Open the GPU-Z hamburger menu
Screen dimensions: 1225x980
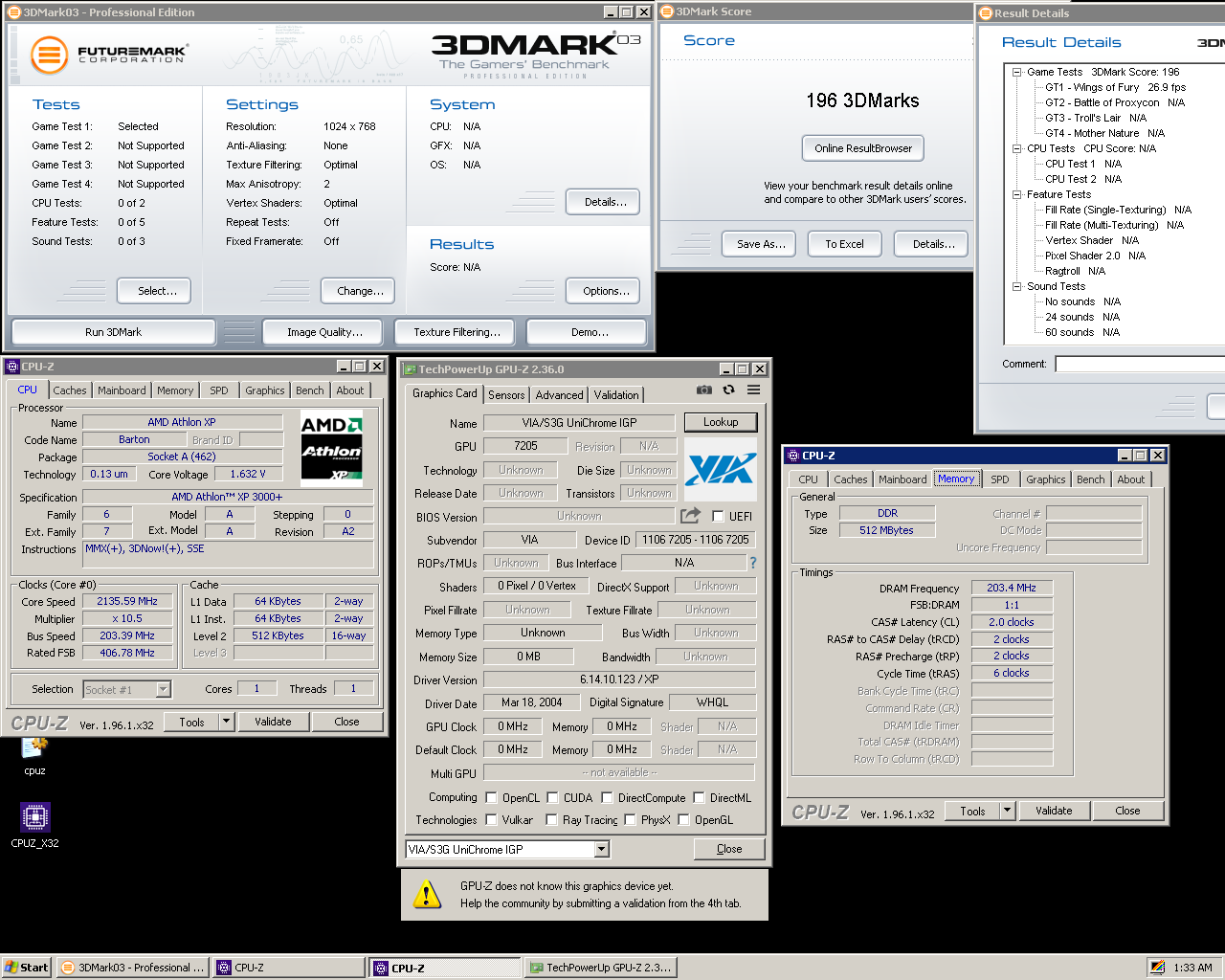click(x=754, y=390)
